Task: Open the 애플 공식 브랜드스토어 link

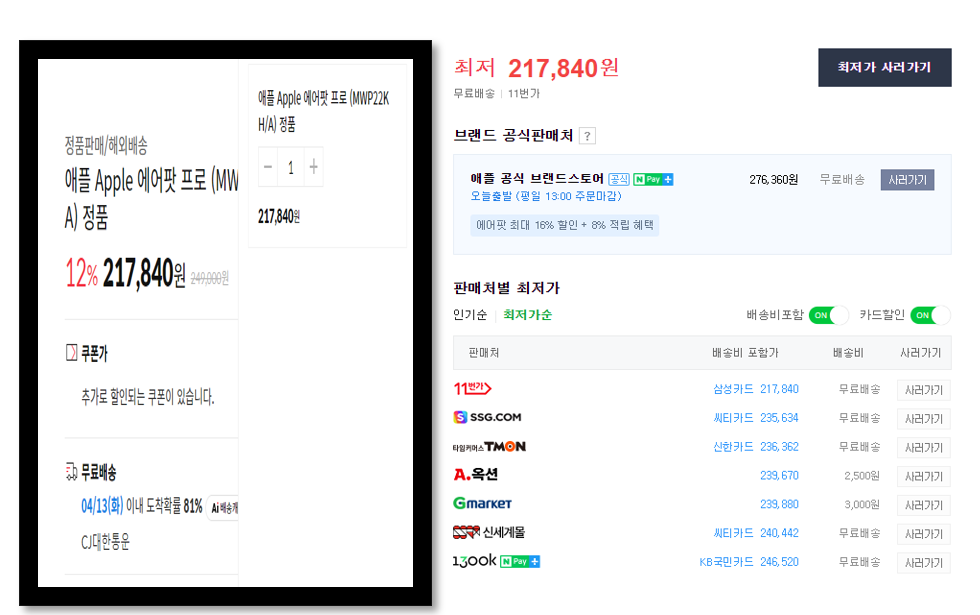Action: 537,179
